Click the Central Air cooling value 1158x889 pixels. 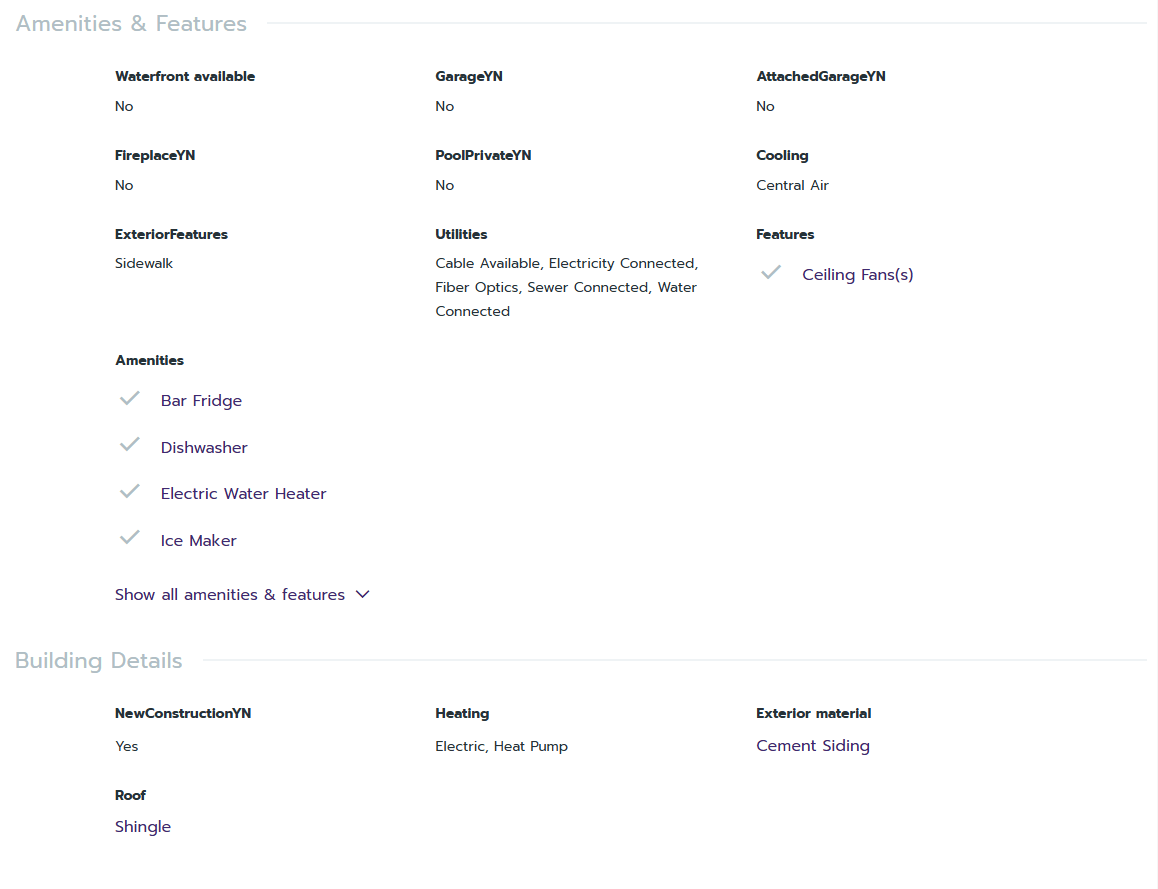[792, 185]
